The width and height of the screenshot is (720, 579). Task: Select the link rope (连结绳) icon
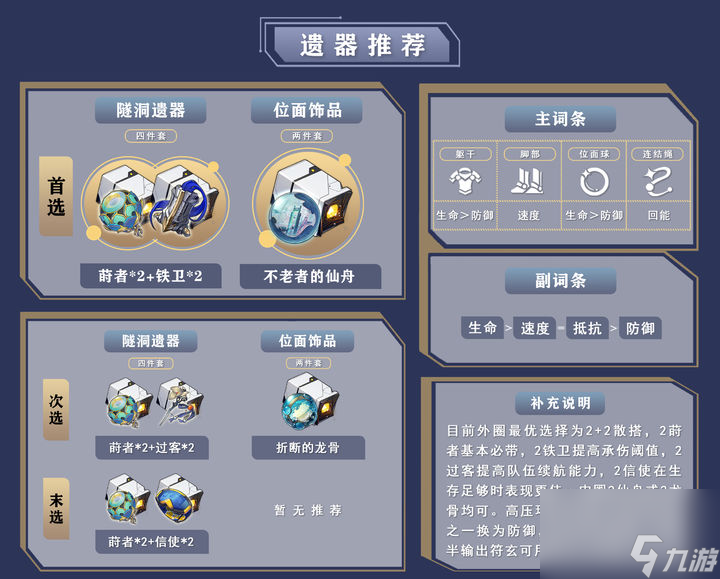coord(658,181)
